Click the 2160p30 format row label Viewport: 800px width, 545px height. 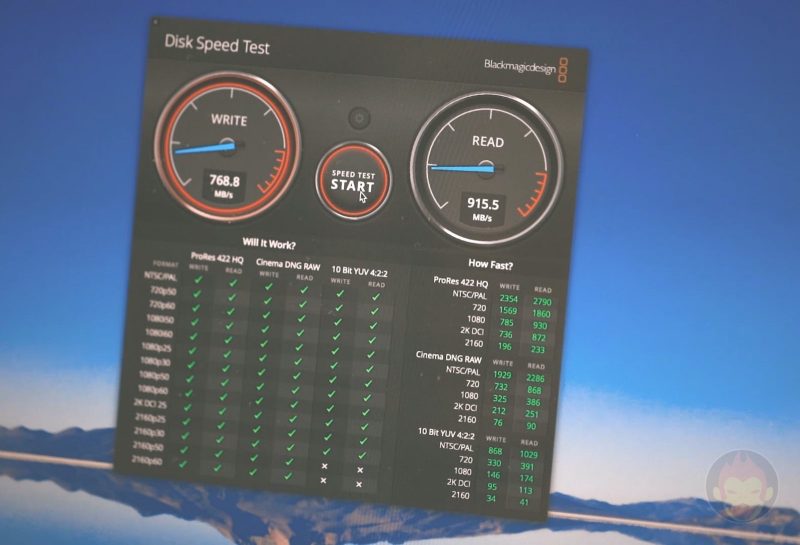click(148, 432)
